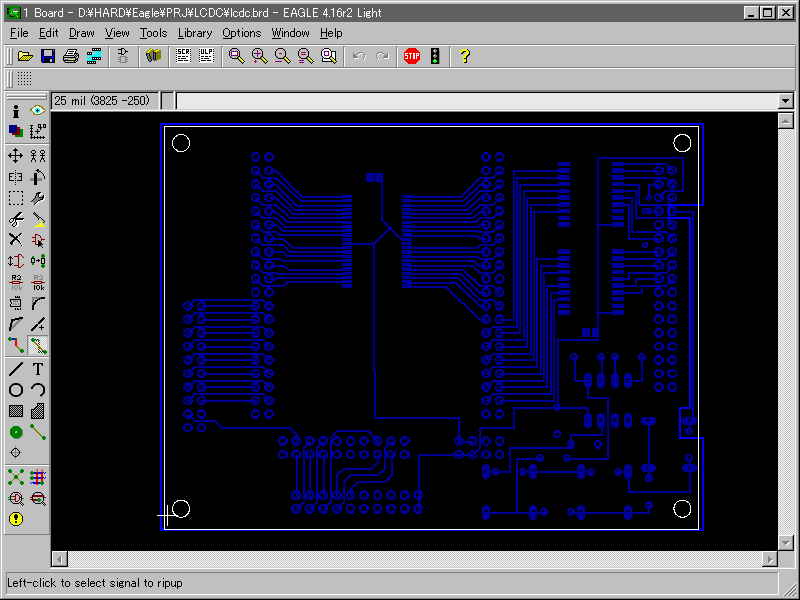Screen dimensions: 800x600
Task: Open the Use library icon
Action: click(153, 56)
